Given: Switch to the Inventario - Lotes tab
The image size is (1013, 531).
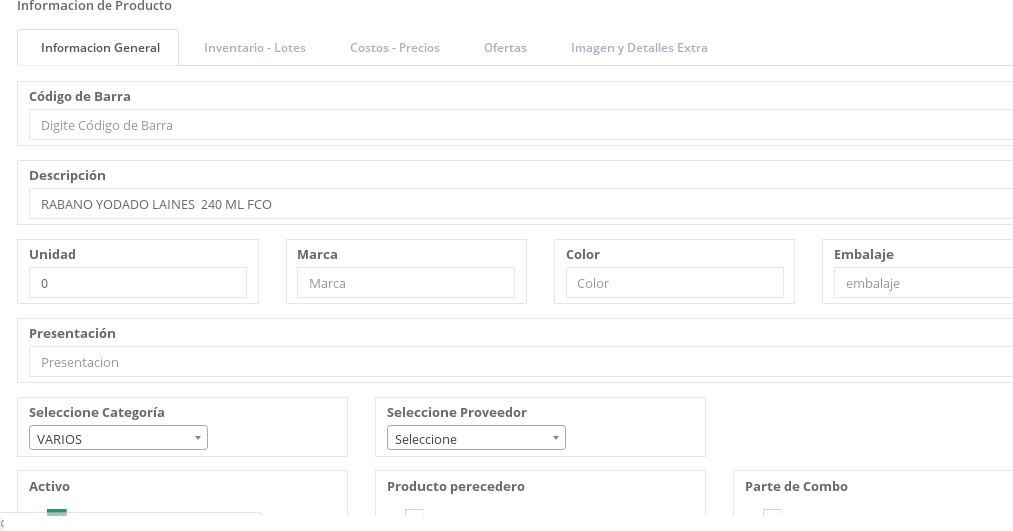Looking at the screenshot, I should click(x=255, y=47).
